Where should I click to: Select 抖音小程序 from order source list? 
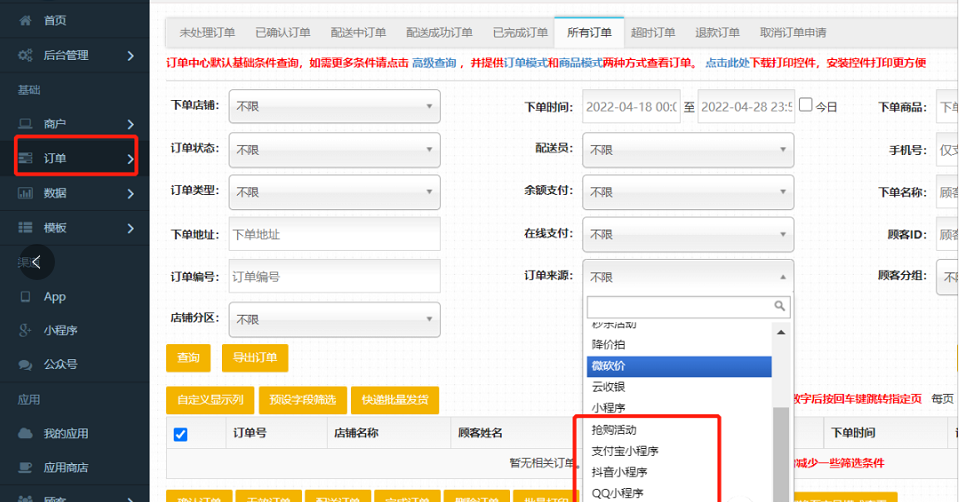(x=620, y=472)
